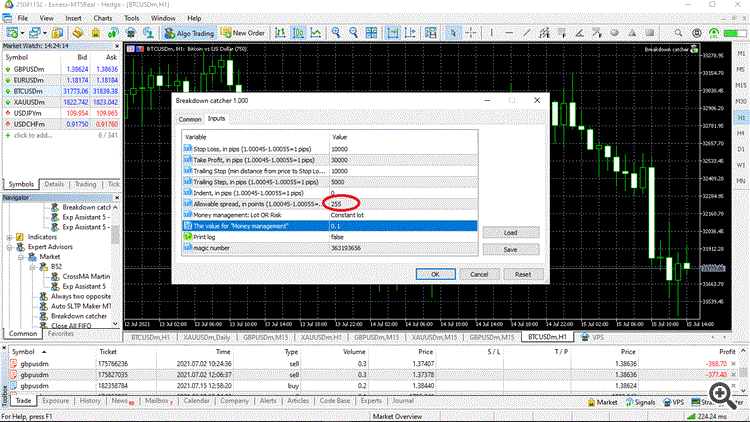The height and width of the screenshot is (422, 750).
Task: Open the History tab in Toolbox
Action: pyautogui.click(x=90, y=401)
